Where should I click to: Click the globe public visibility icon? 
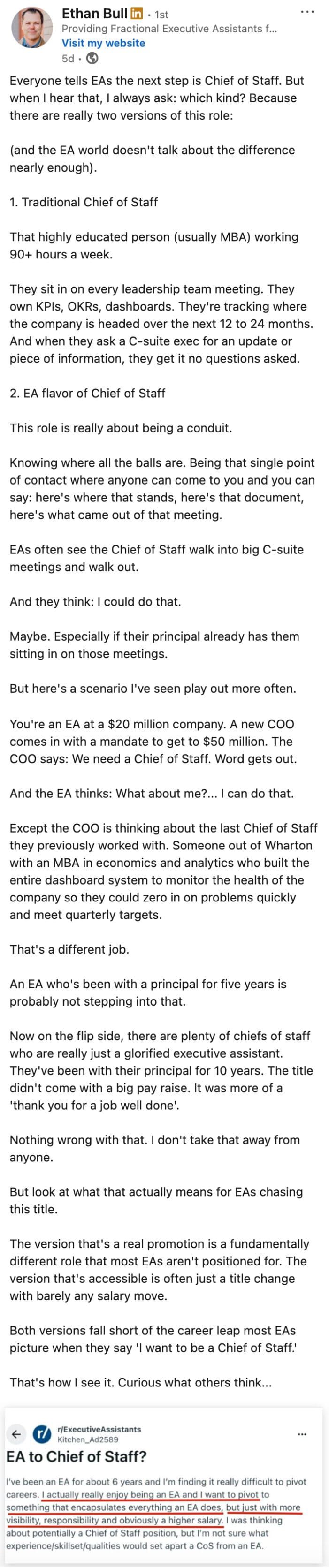pyautogui.click(x=92, y=59)
